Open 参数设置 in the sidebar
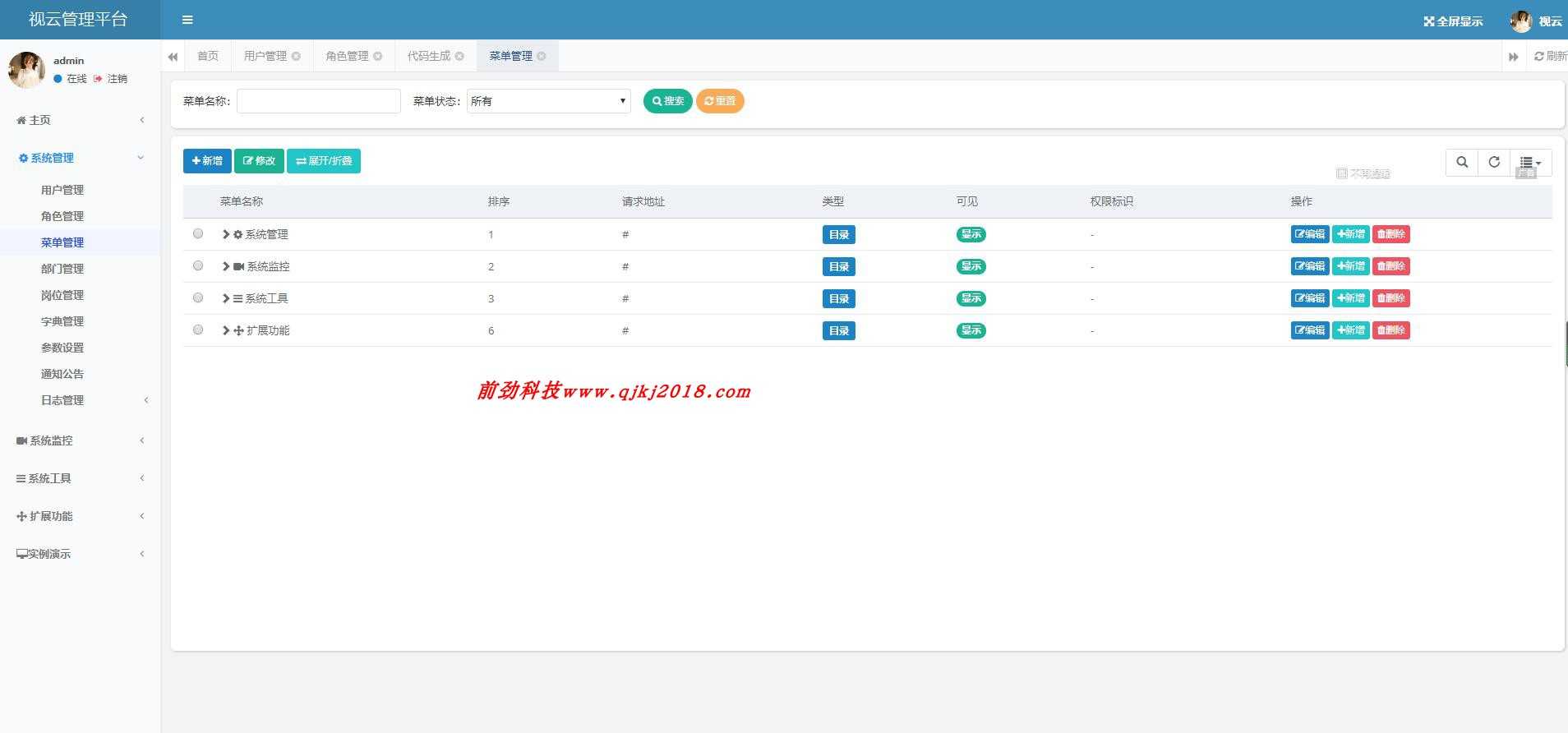Image resolution: width=1568 pixels, height=733 pixels. point(62,348)
